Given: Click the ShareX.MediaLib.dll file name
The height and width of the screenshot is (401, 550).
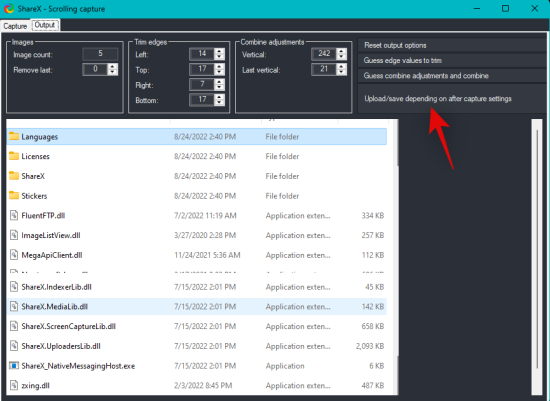Looking at the screenshot, I should pos(54,307).
